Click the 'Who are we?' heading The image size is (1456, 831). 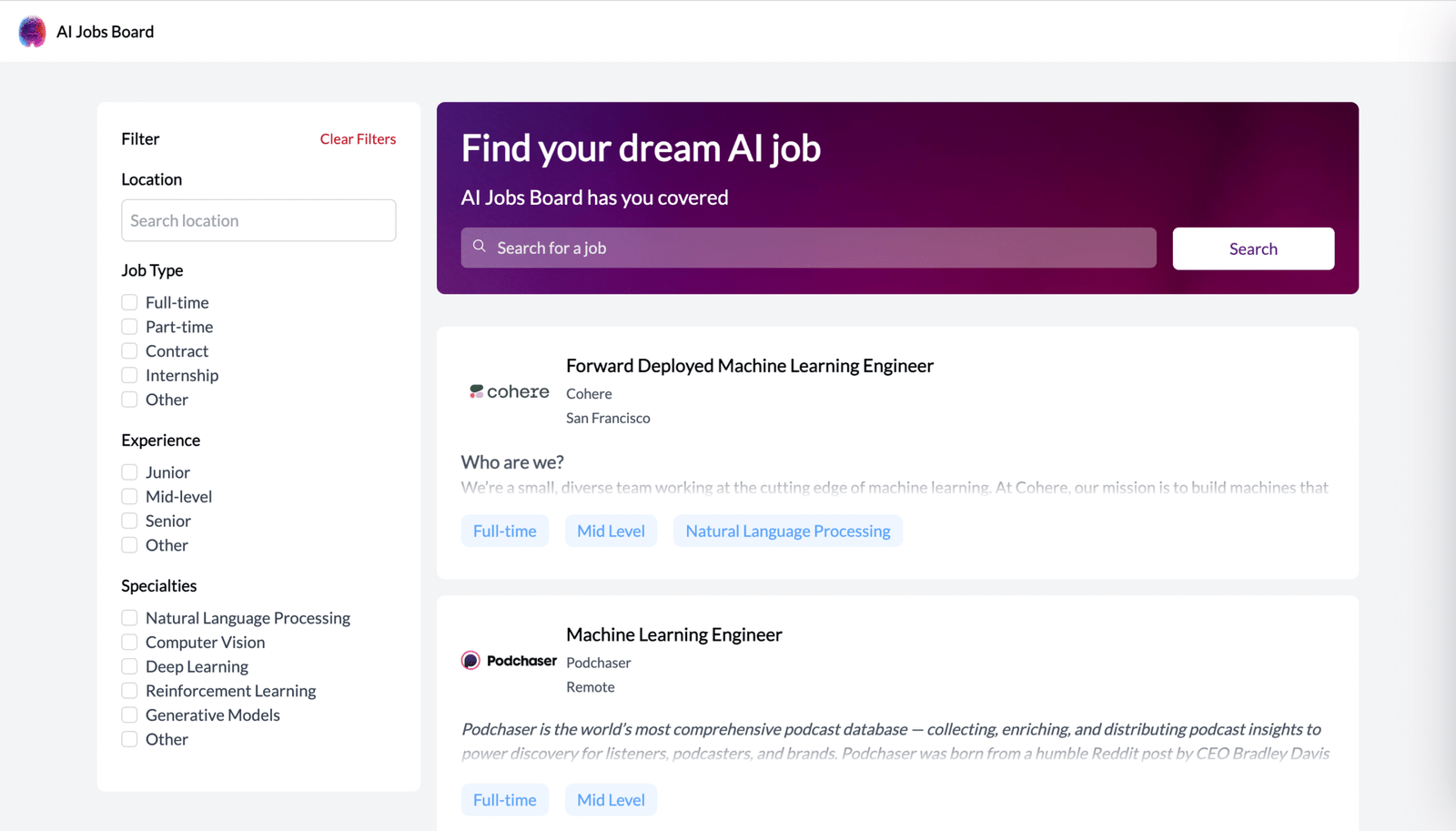pos(512,462)
